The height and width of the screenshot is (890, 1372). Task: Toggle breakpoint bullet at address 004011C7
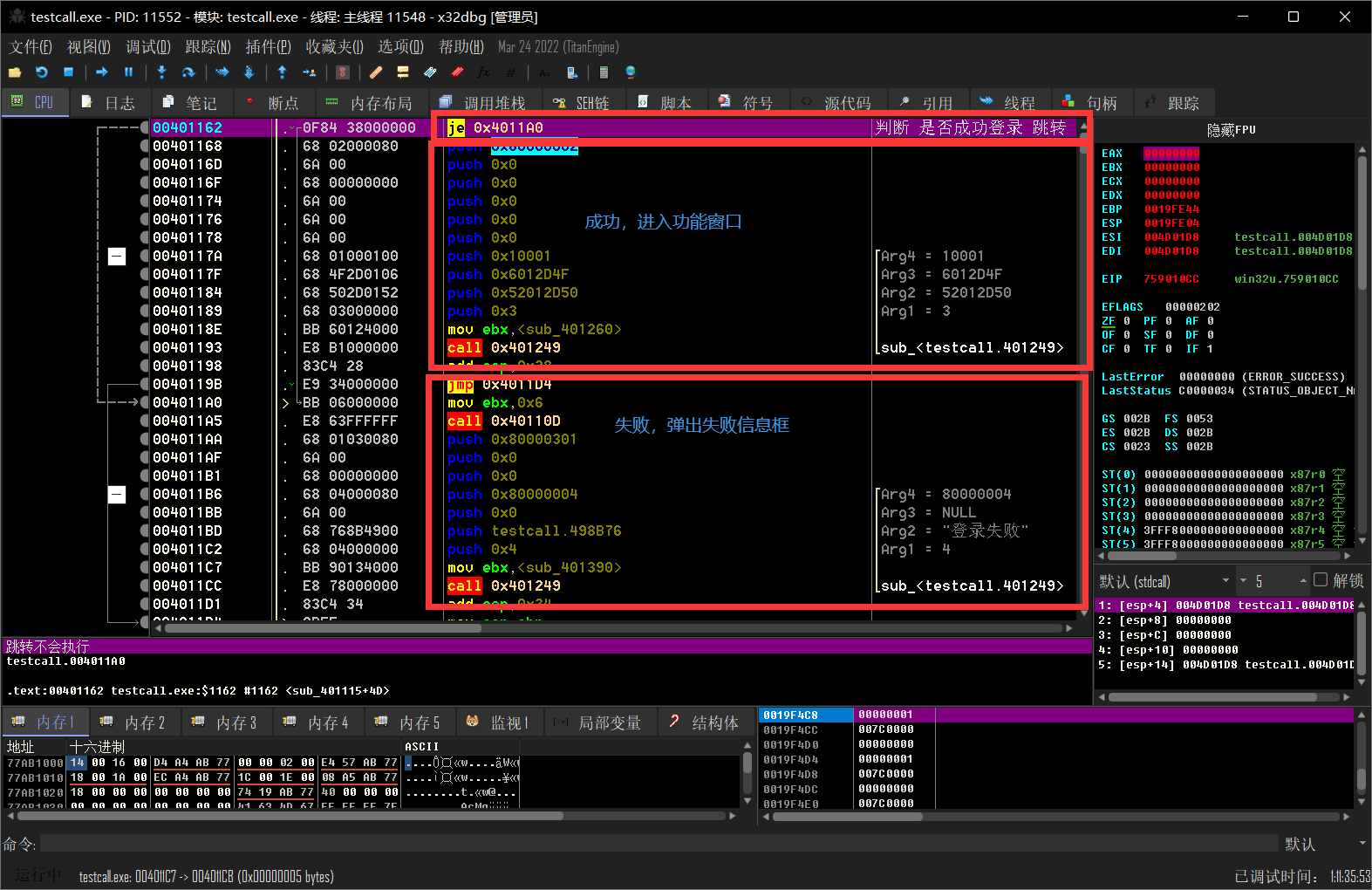click(145, 567)
